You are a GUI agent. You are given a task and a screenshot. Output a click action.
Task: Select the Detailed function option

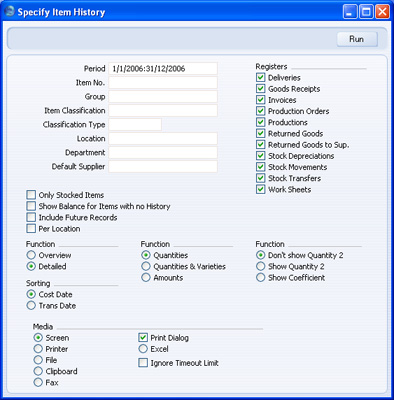click(x=31, y=266)
